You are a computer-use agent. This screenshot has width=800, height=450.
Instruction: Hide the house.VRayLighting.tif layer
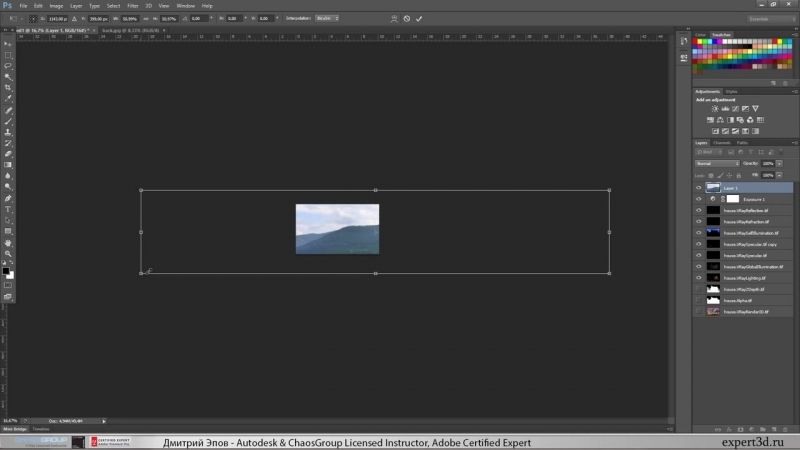[x=698, y=278]
